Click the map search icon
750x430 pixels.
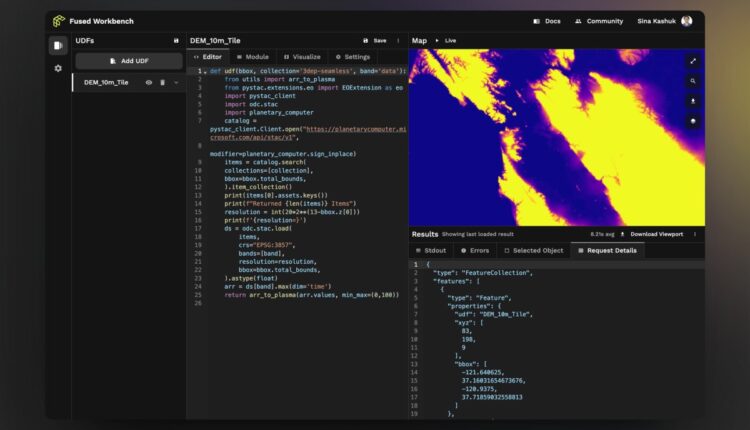coord(692,81)
